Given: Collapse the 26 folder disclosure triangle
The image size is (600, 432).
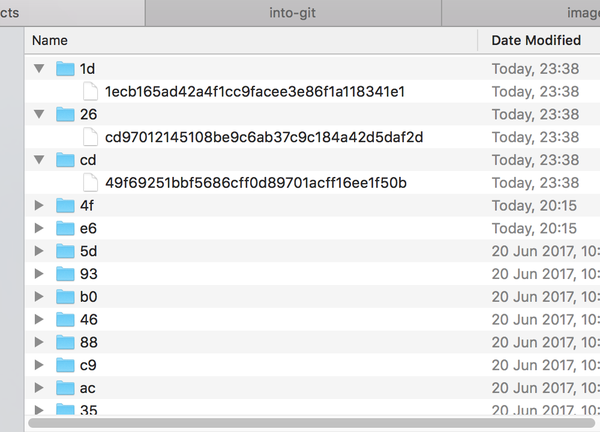Looking at the screenshot, I should (x=40, y=115).
